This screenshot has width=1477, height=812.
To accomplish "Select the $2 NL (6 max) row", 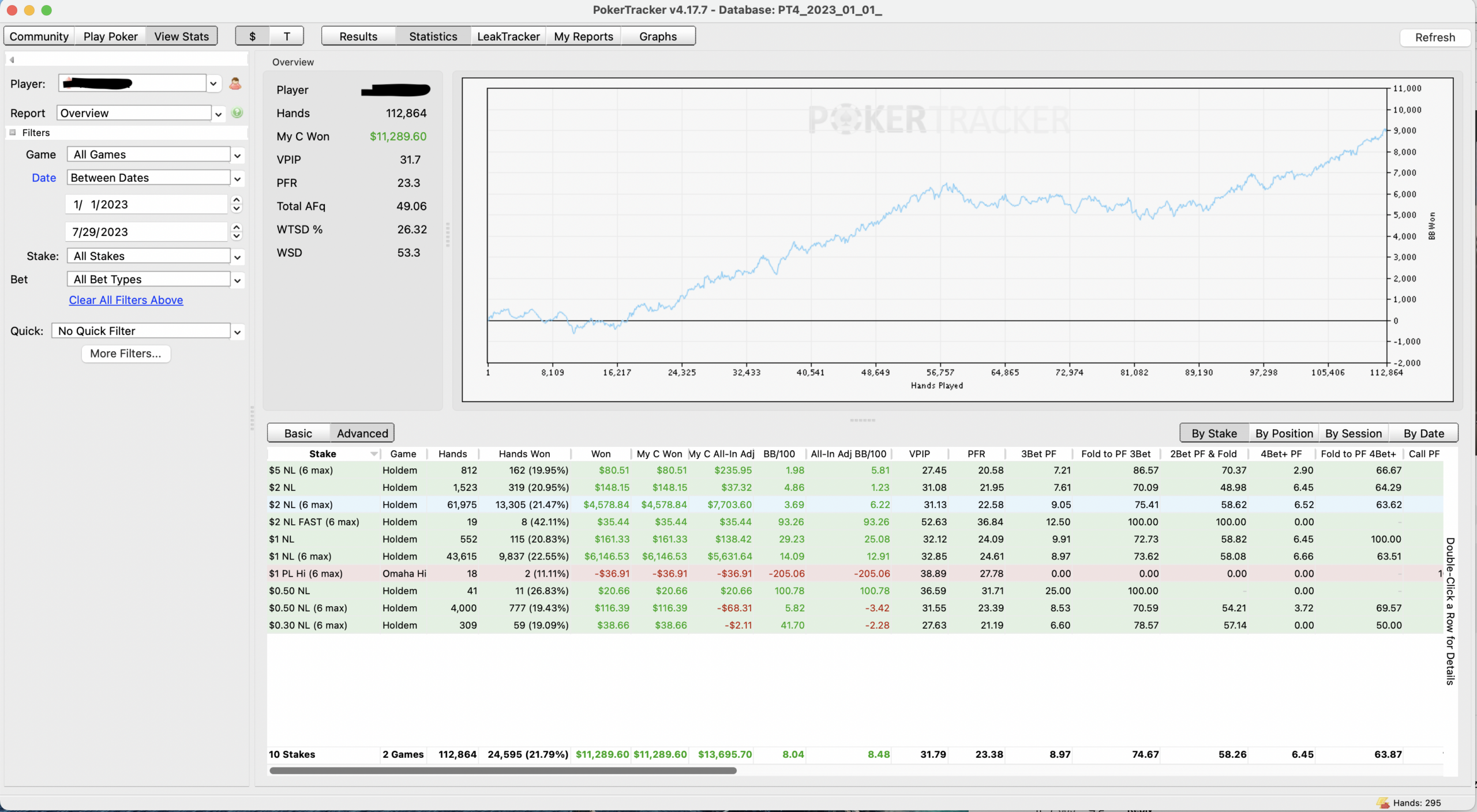I will pos(855,505).
